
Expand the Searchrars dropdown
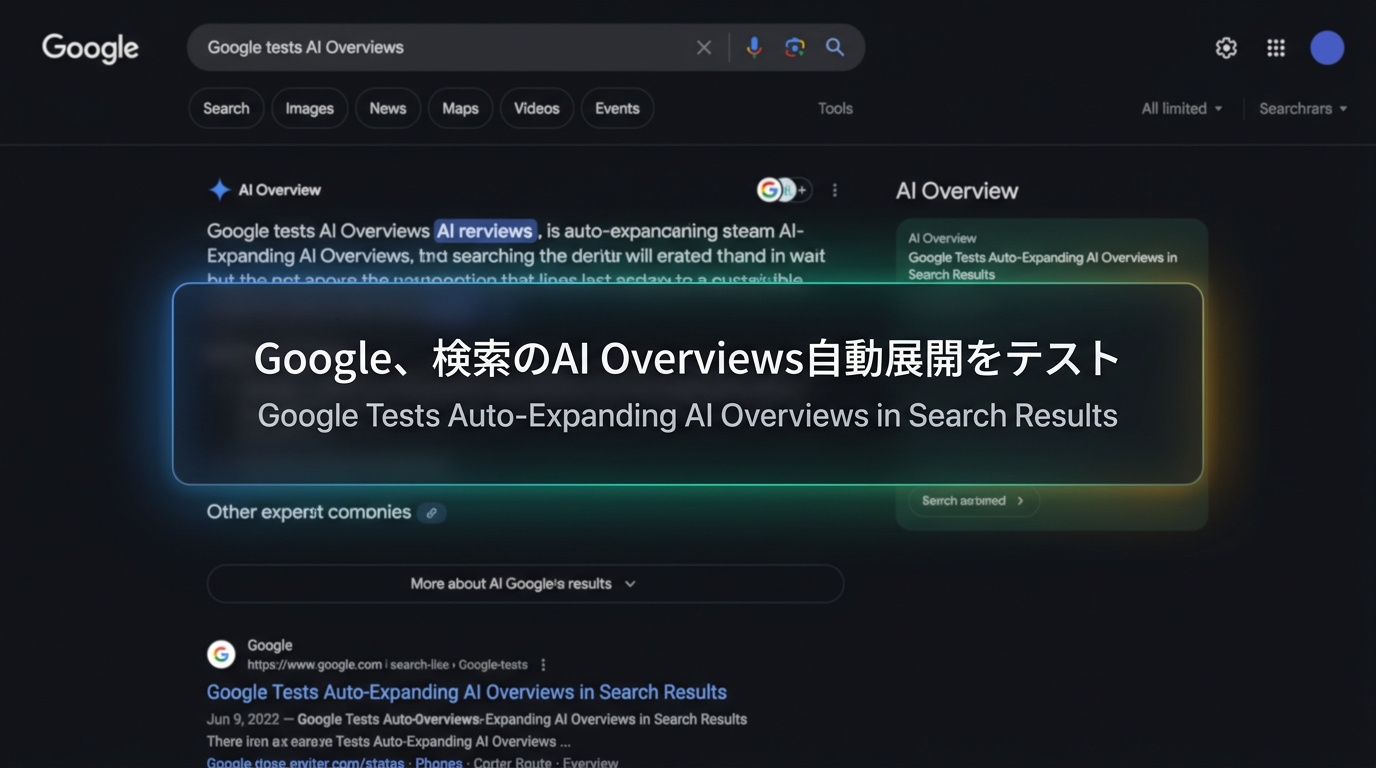tap(1303, 108)
